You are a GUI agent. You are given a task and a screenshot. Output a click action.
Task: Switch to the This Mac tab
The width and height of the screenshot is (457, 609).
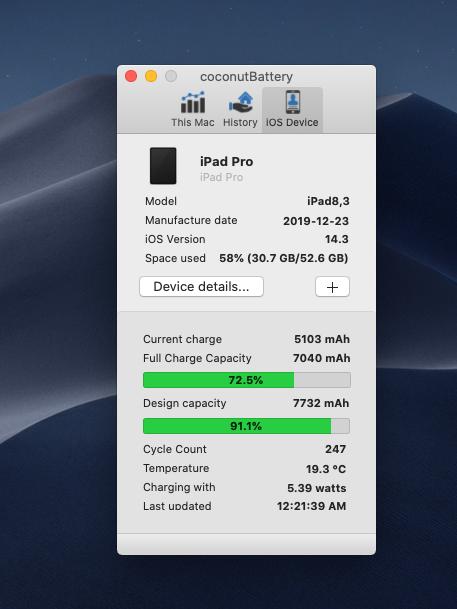pyautogui.click(x=193, y=110)
